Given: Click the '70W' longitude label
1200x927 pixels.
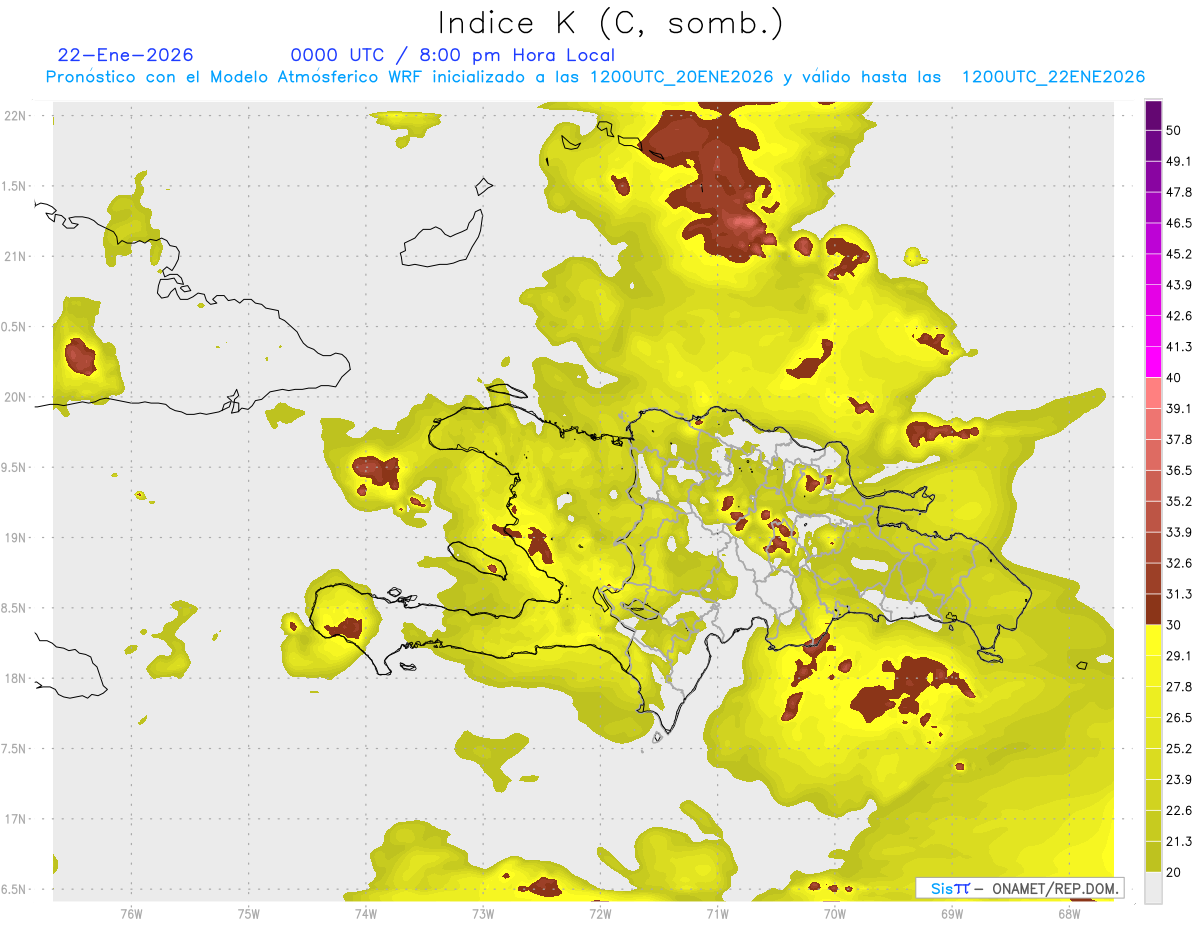Looking at the screenshot, I should pyautogui.click(x=834, y=913).
